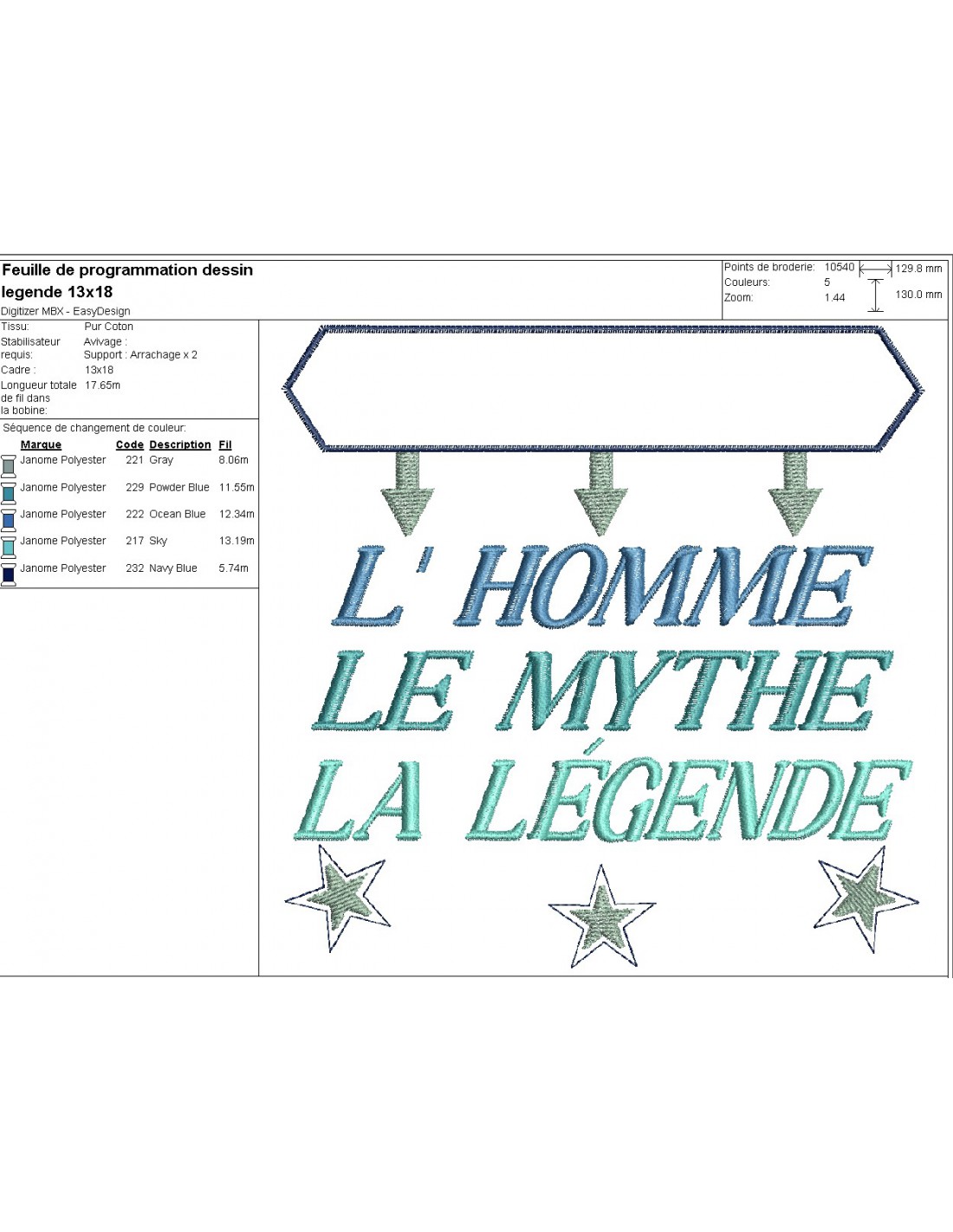This screenshot has width=953, height=1232.
Task: Click the middle gray arrow in design
Action: click(601, 493)
